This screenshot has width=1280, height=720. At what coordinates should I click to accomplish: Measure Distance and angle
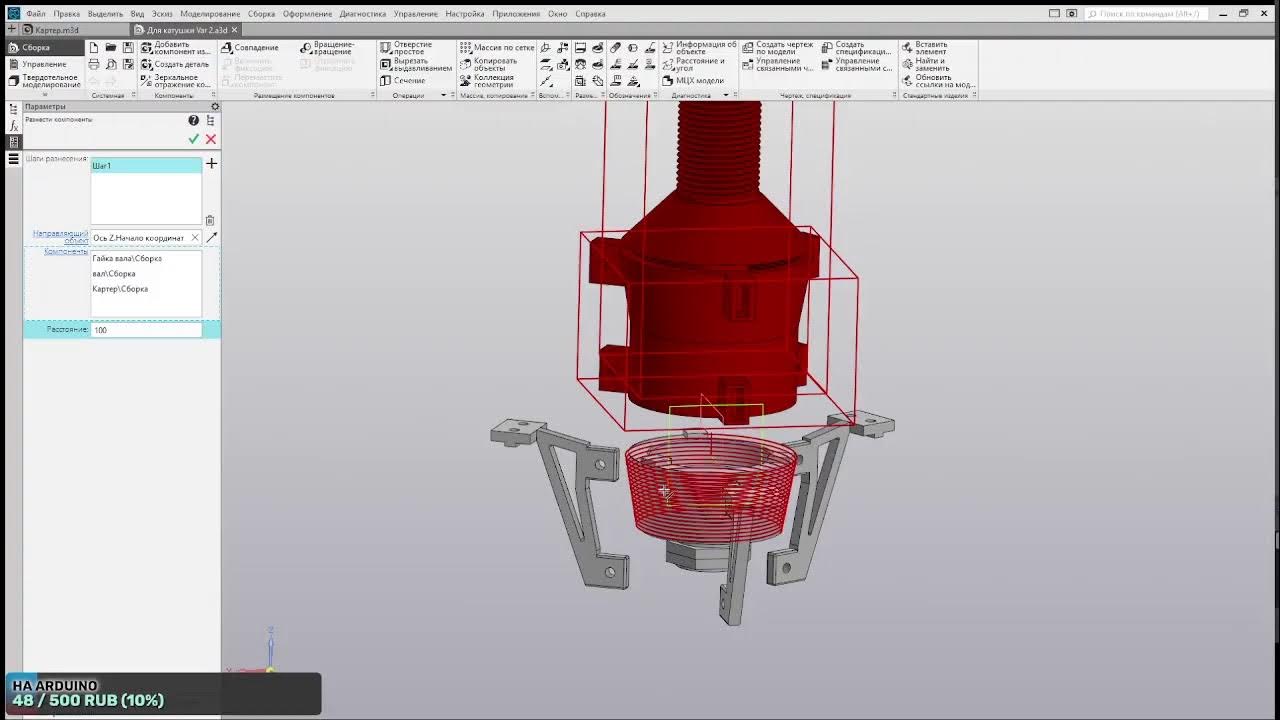click(693, 64)
